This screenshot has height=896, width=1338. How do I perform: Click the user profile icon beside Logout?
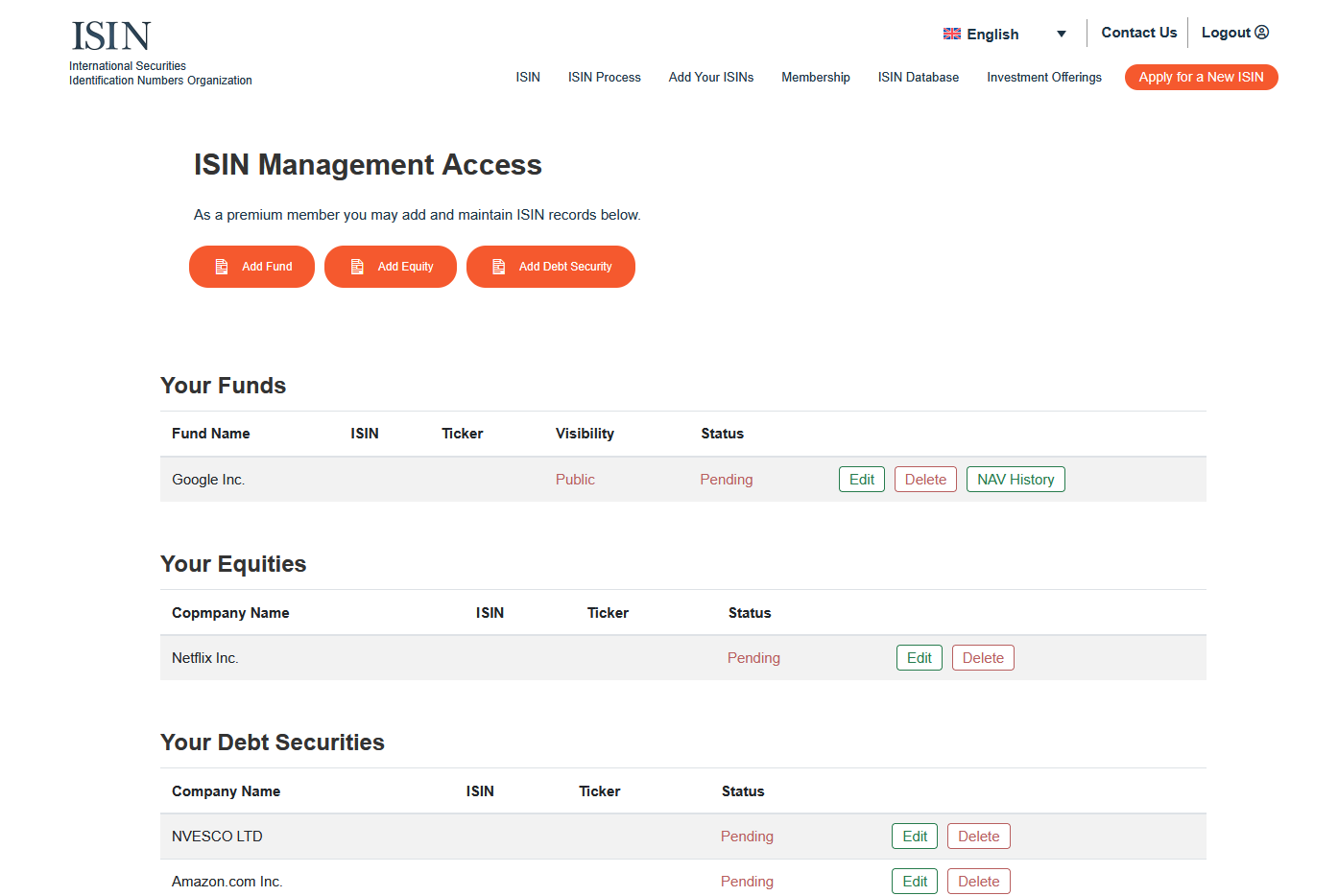click(x=1262, y=33)
